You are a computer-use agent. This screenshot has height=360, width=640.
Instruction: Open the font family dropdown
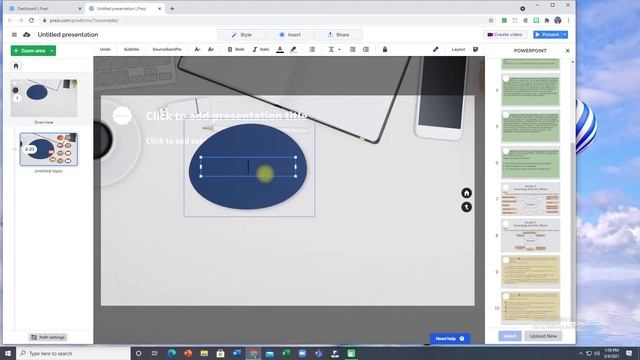[167, 49]
